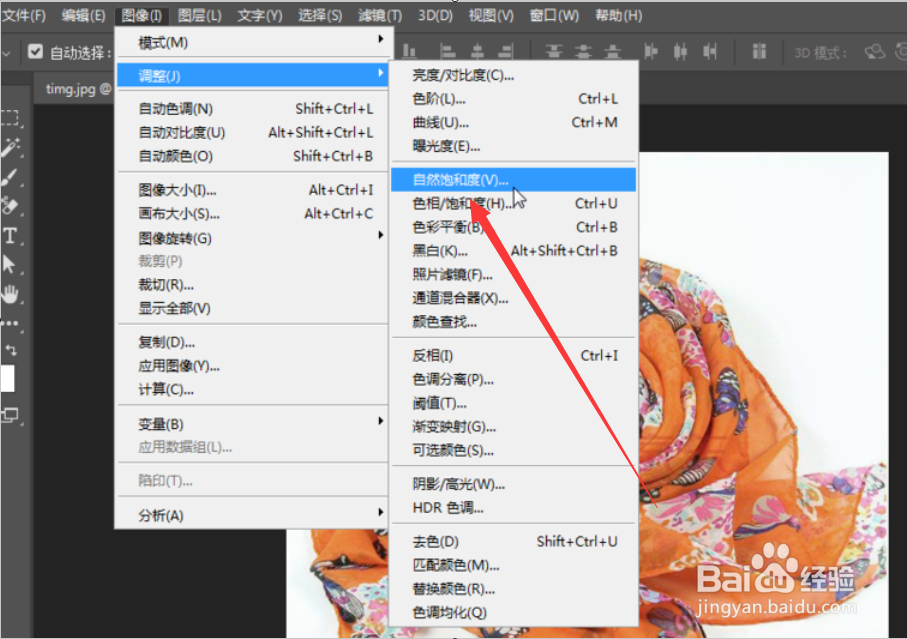Choose 自然饱和度(V)... from the adjustments submenu
This screenshot has width=907, height=639.
pos(513,180)
